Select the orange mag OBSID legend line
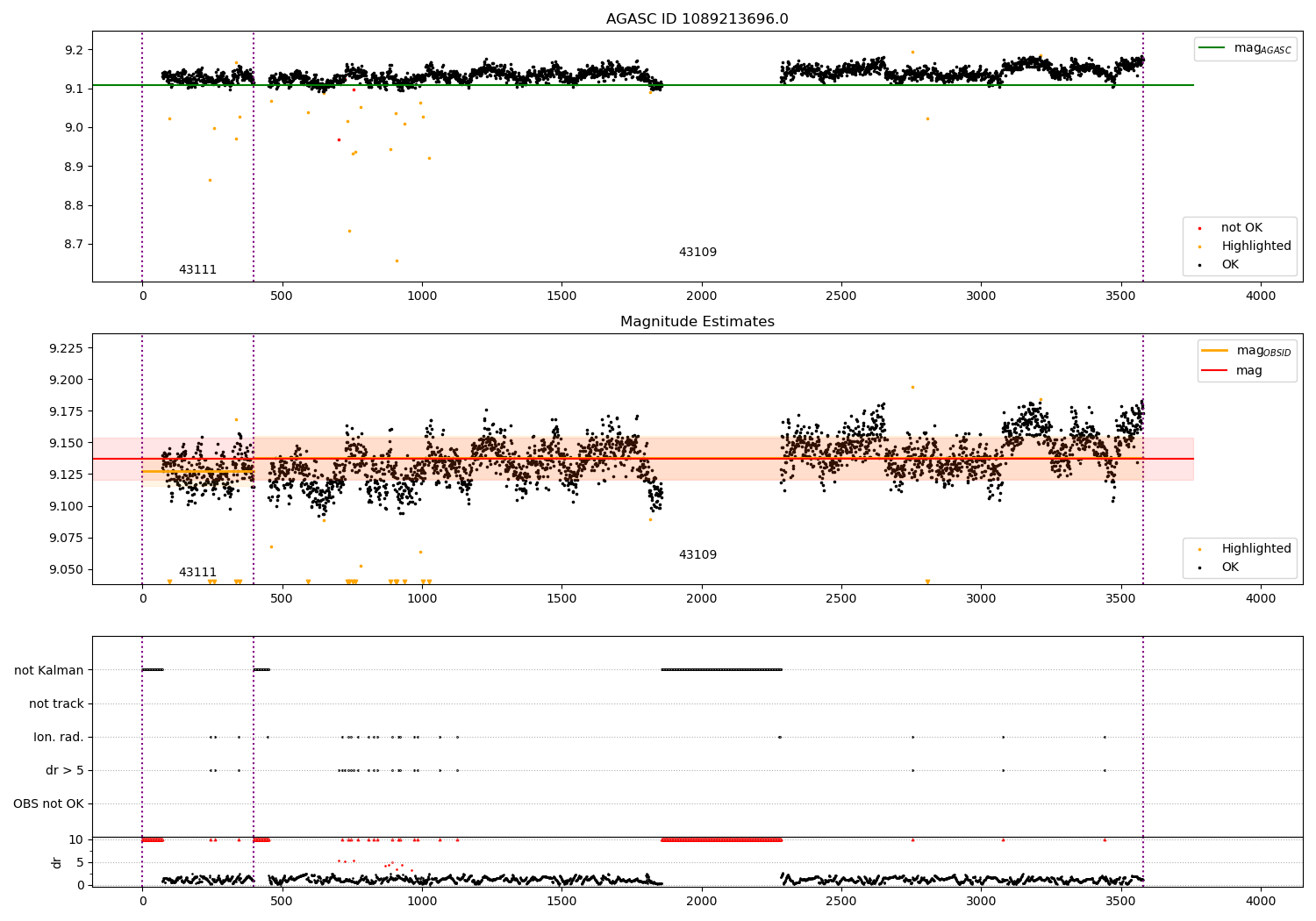 point(1215,351)
